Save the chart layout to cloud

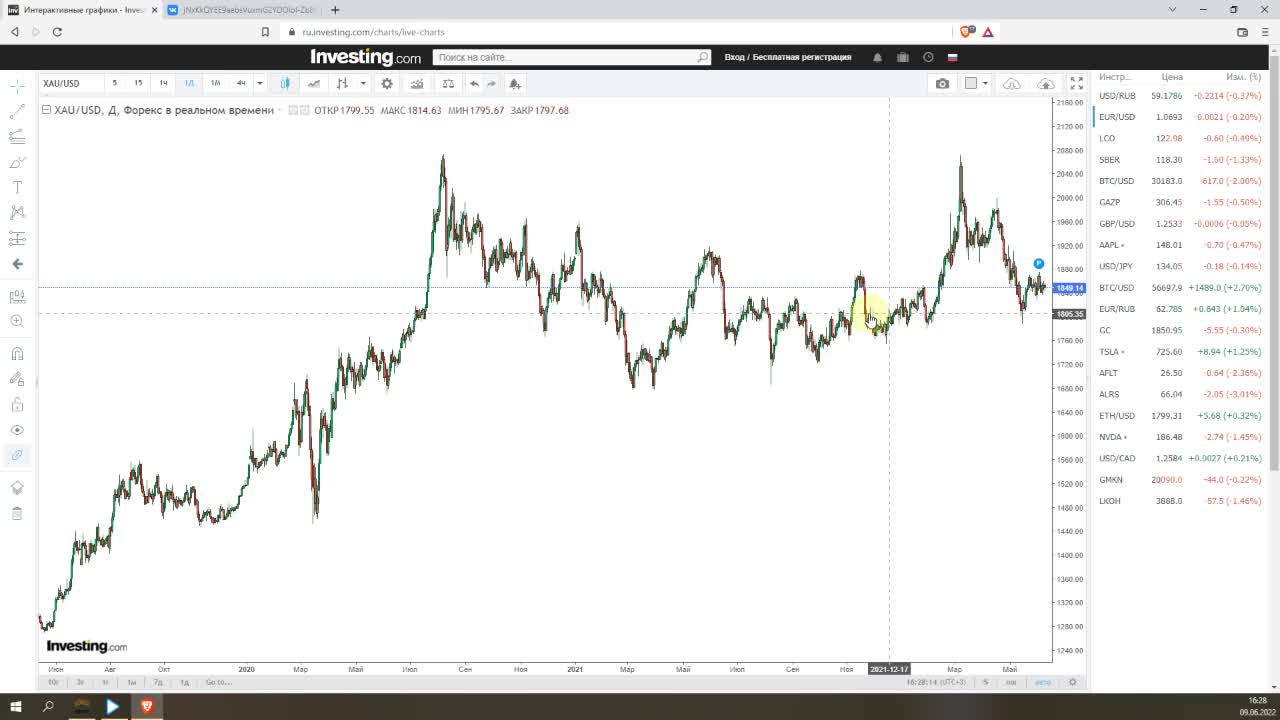tap(1046, 83)
